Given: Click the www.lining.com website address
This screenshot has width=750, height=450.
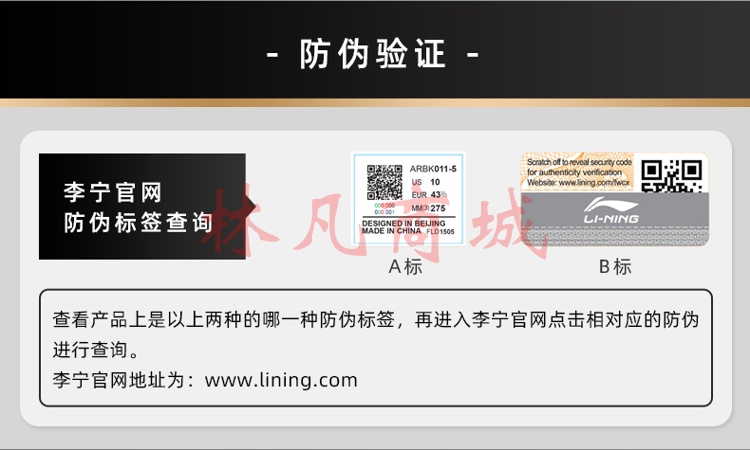Looking at the screenshot, I should 281,380.
